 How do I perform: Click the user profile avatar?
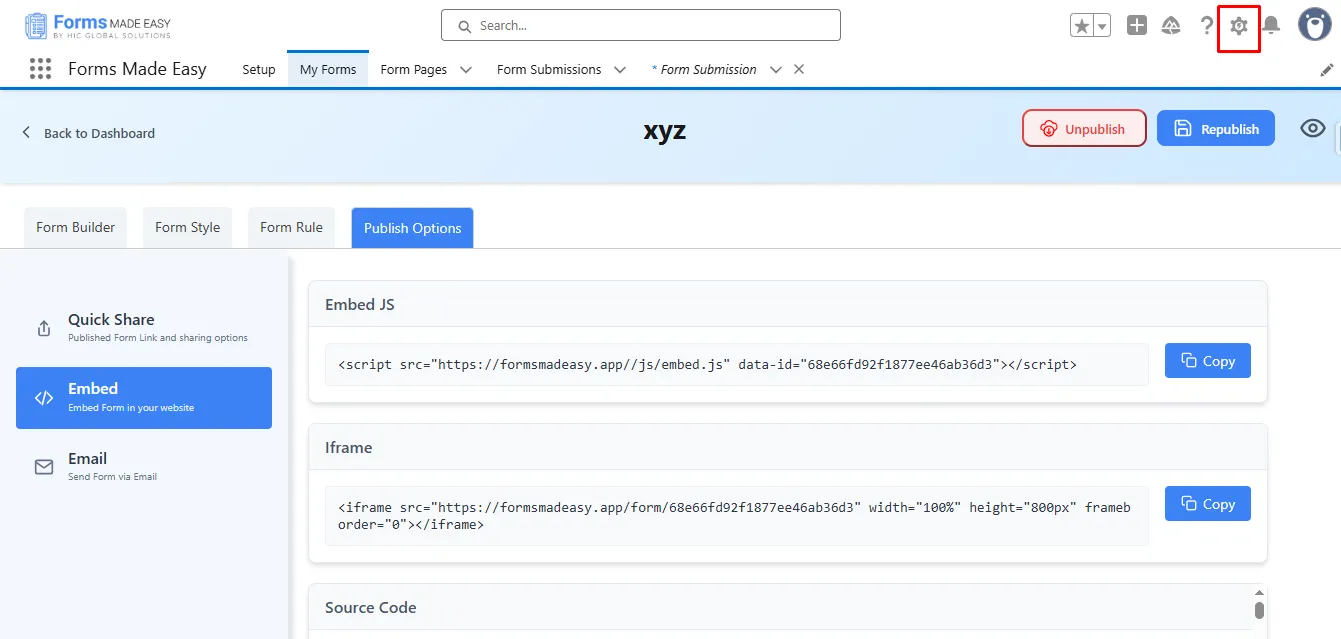coord(1314,26)
